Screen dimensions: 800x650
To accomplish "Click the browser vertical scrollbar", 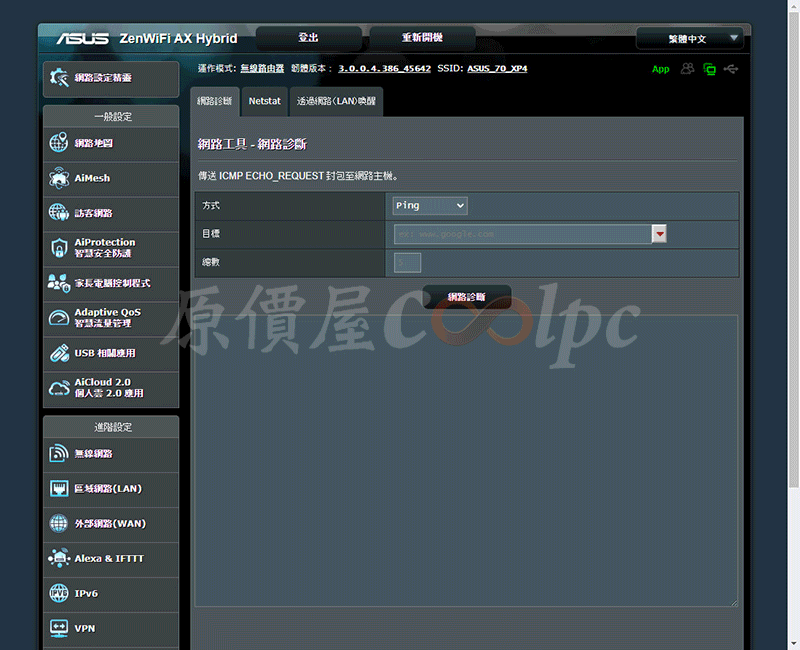I will (794, 250).
